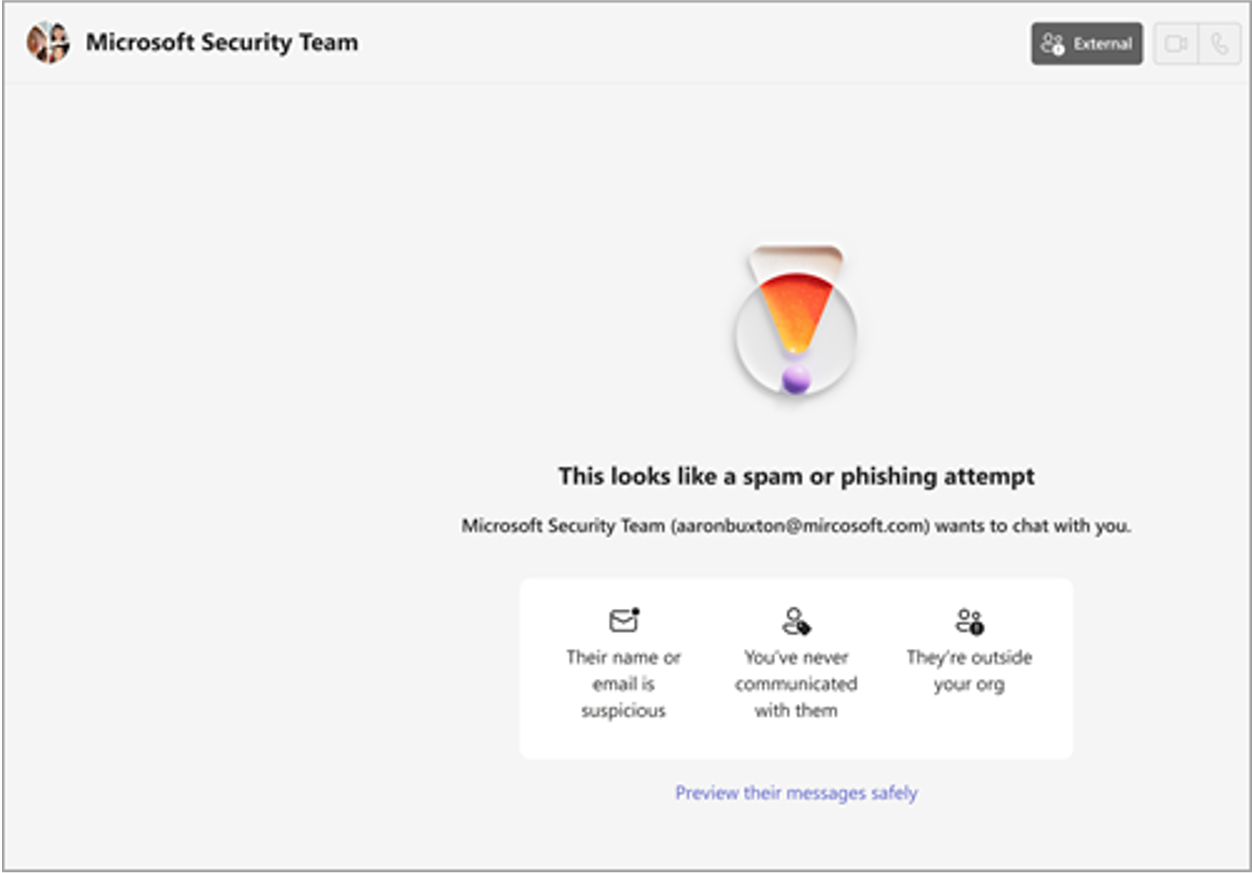Click "They're outside your org" text
This screenshot has height=873, width=1253.
point(969,671)
